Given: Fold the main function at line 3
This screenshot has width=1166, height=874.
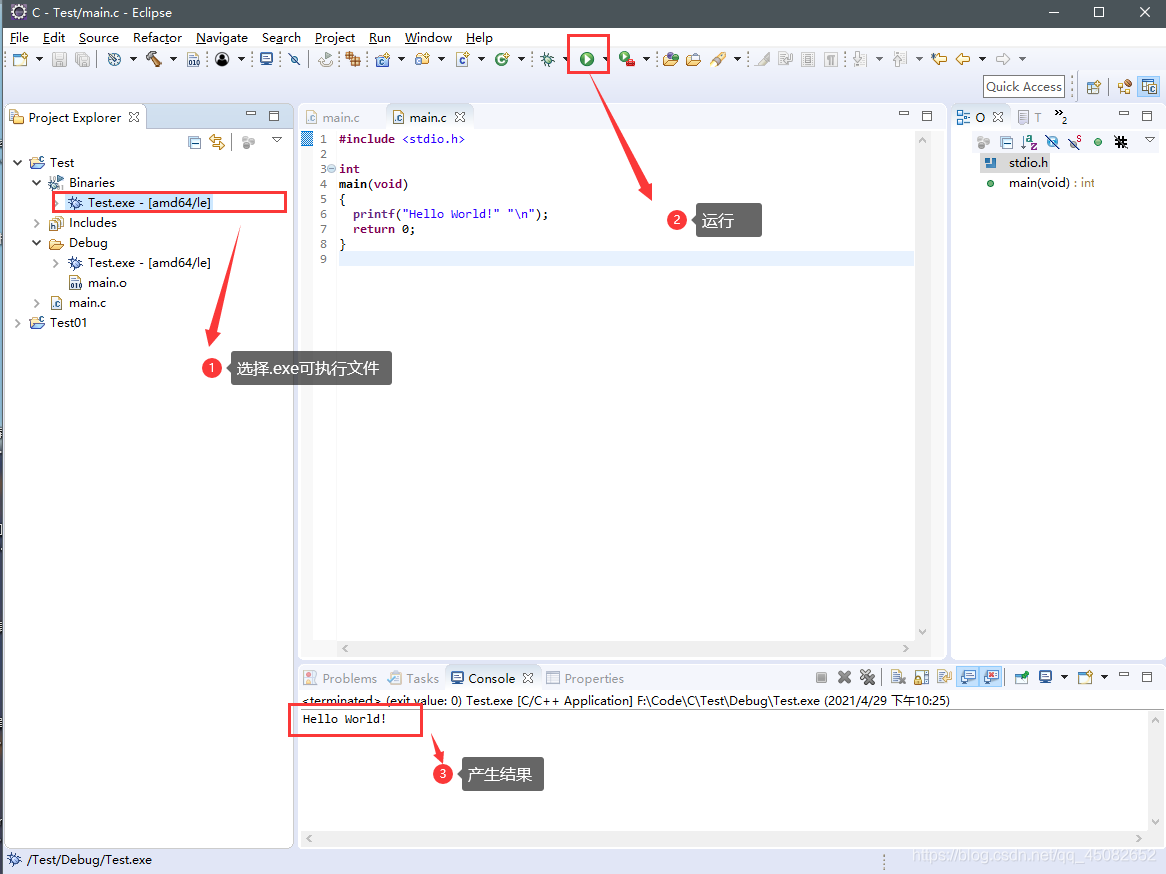Looking at the screenshot, I should 332,169.
